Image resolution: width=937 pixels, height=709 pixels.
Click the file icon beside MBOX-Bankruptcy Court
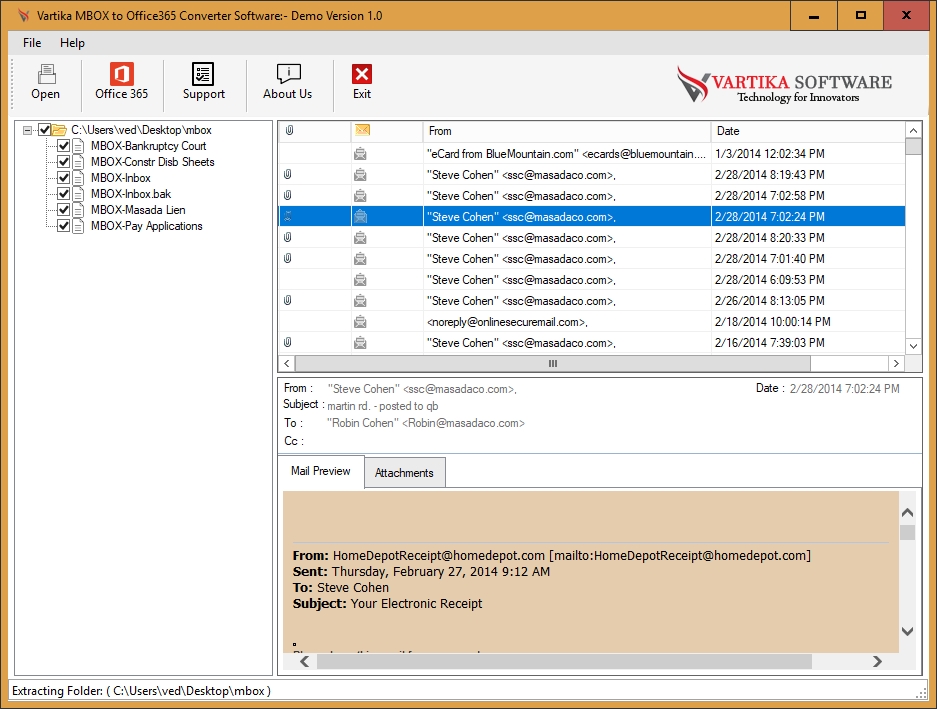point(78,146)
